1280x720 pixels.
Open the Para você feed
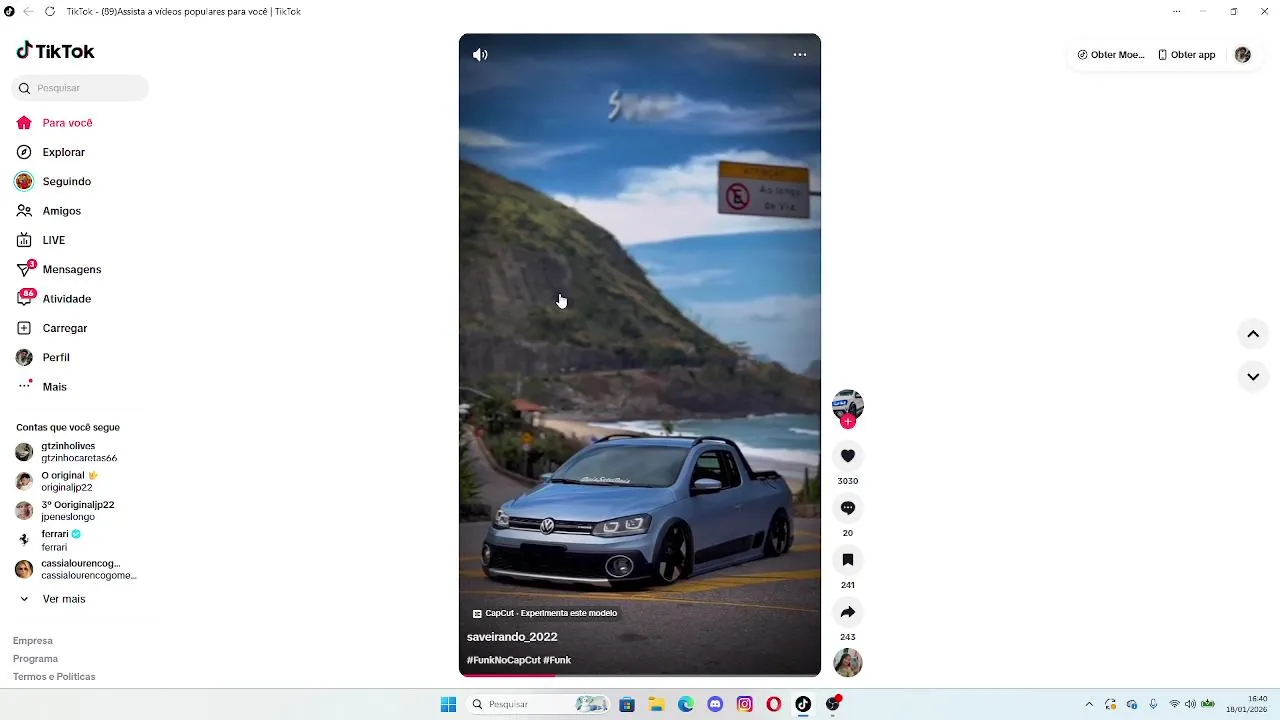tap(55, 123)
